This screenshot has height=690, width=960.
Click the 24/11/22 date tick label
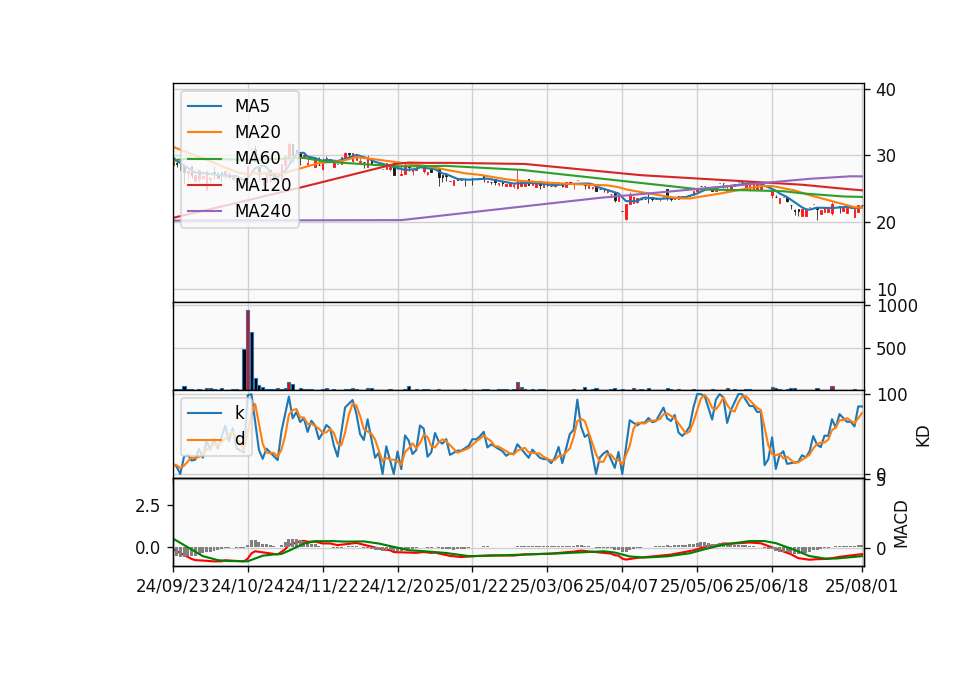(x=323, y=586)
